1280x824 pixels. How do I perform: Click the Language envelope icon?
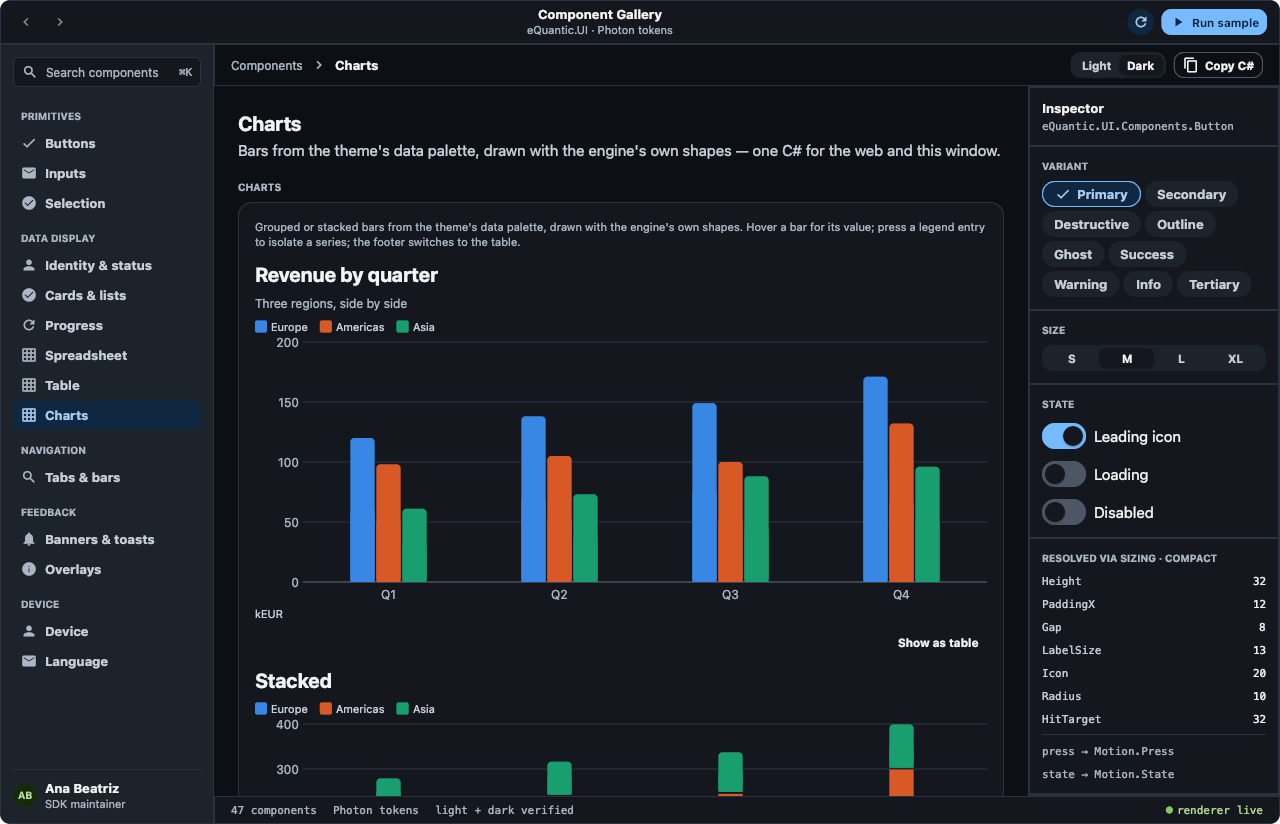pyautogui.click(x=29, y=661)
